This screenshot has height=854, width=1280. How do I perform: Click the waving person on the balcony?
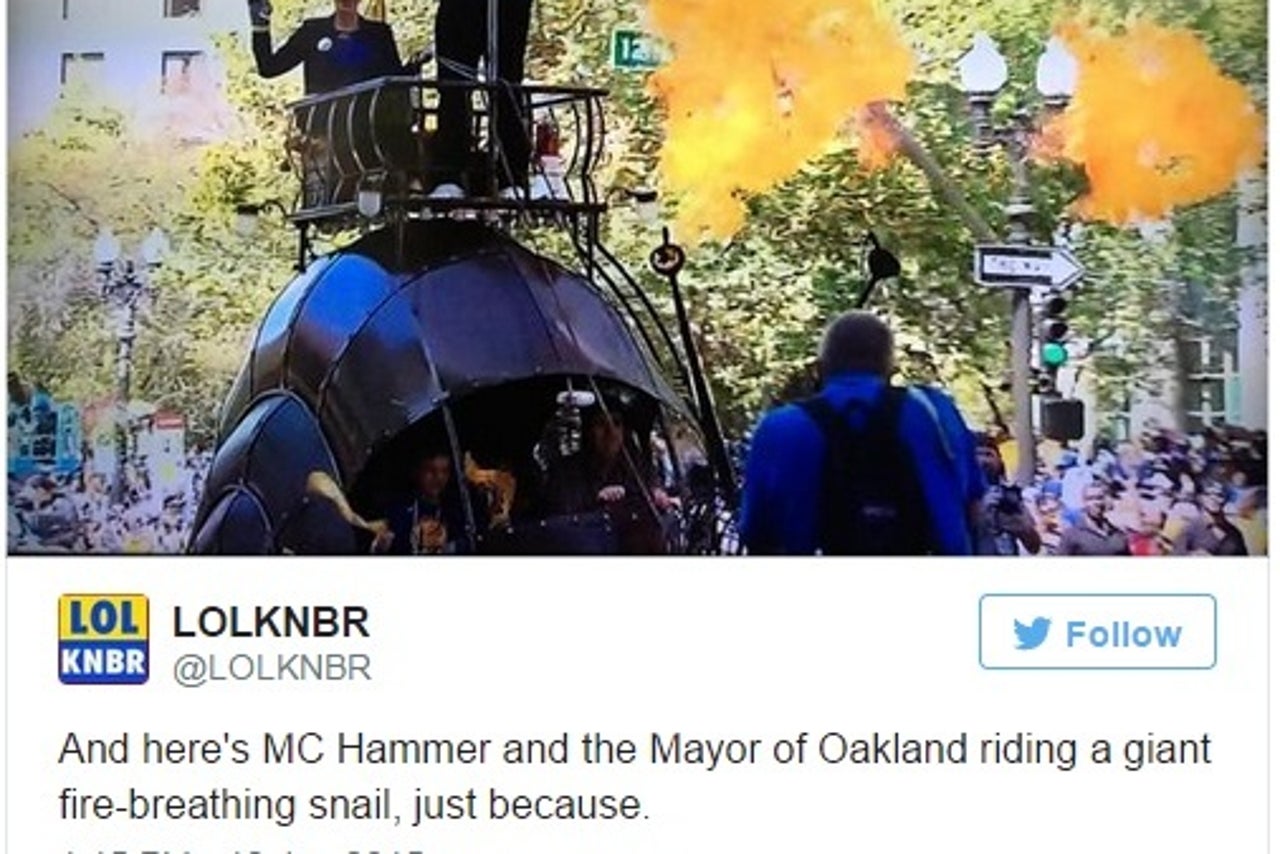pos(328,45)
